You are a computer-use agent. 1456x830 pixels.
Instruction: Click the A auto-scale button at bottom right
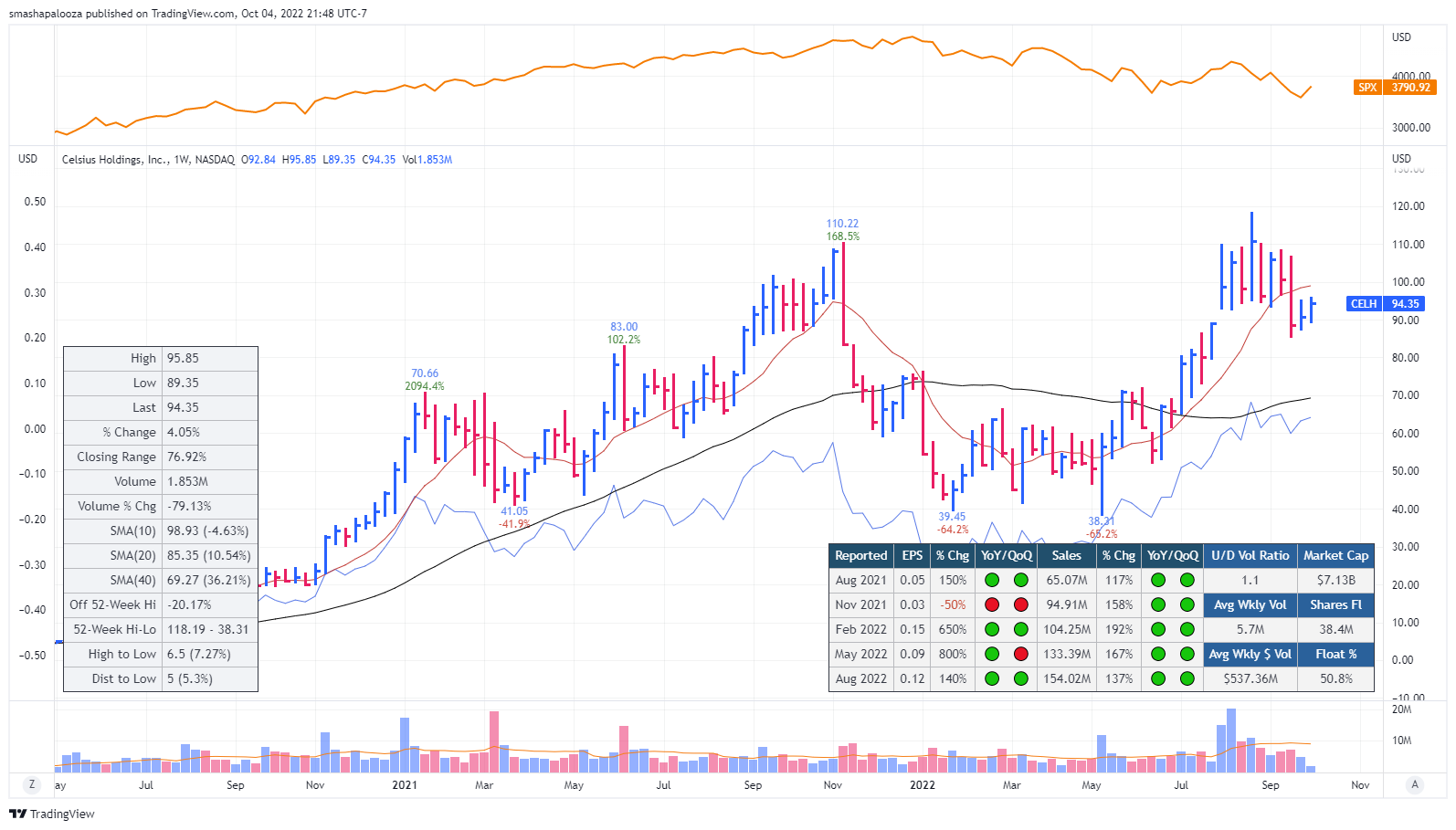click(1415, 784)
